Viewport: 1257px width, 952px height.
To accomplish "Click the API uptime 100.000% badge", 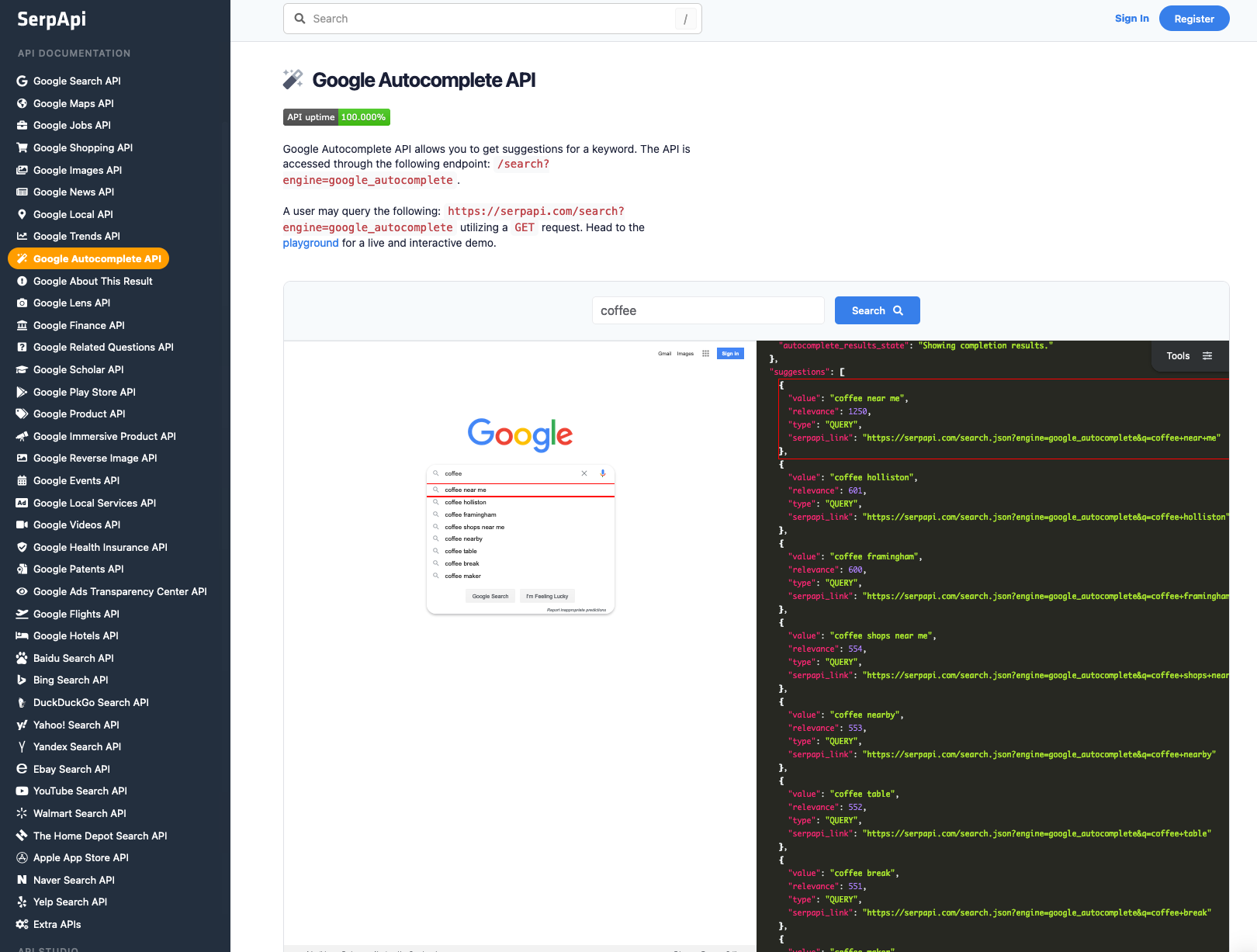I will point(336,117).
